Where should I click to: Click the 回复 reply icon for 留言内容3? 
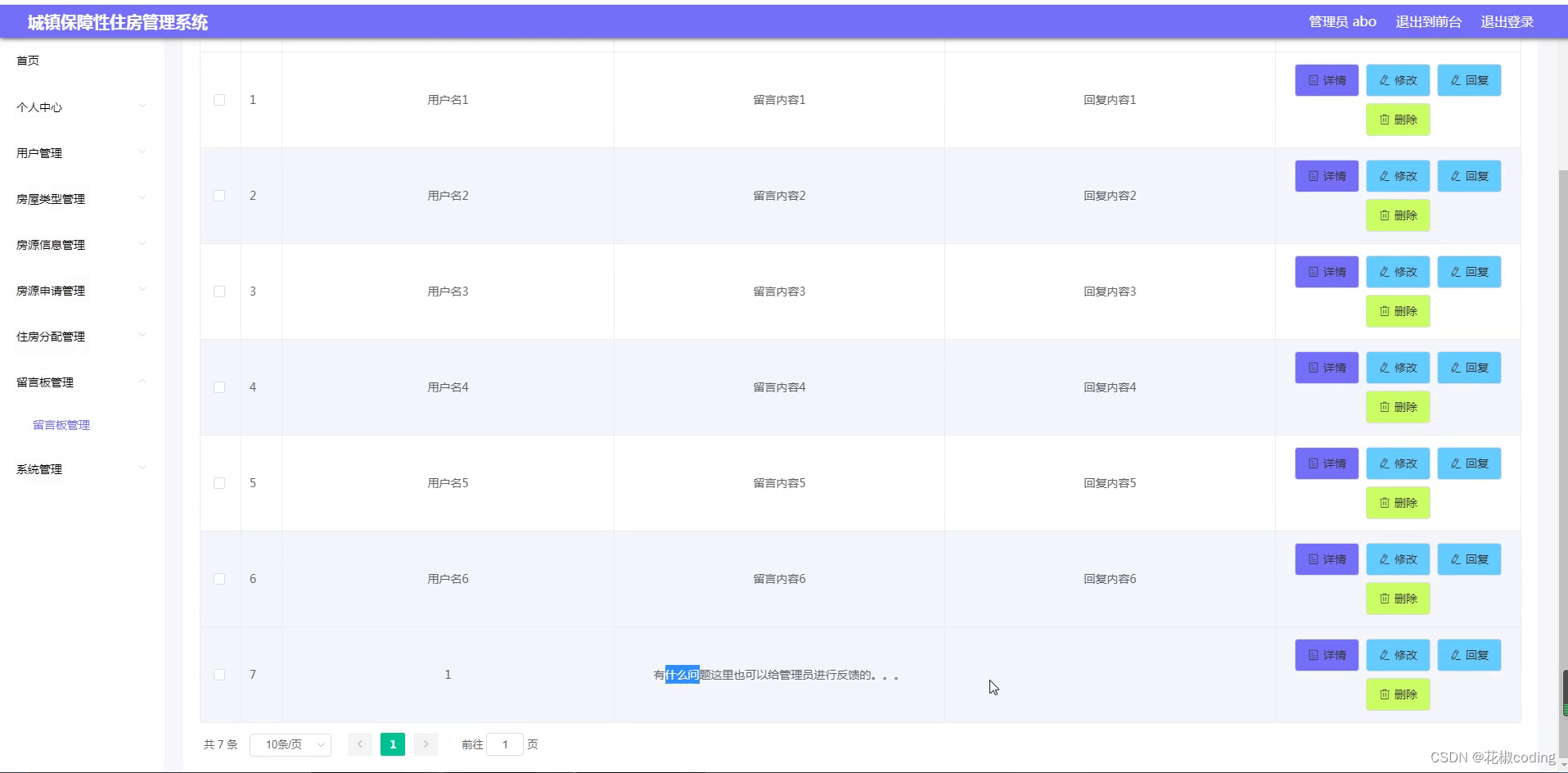coord(1469,271)
